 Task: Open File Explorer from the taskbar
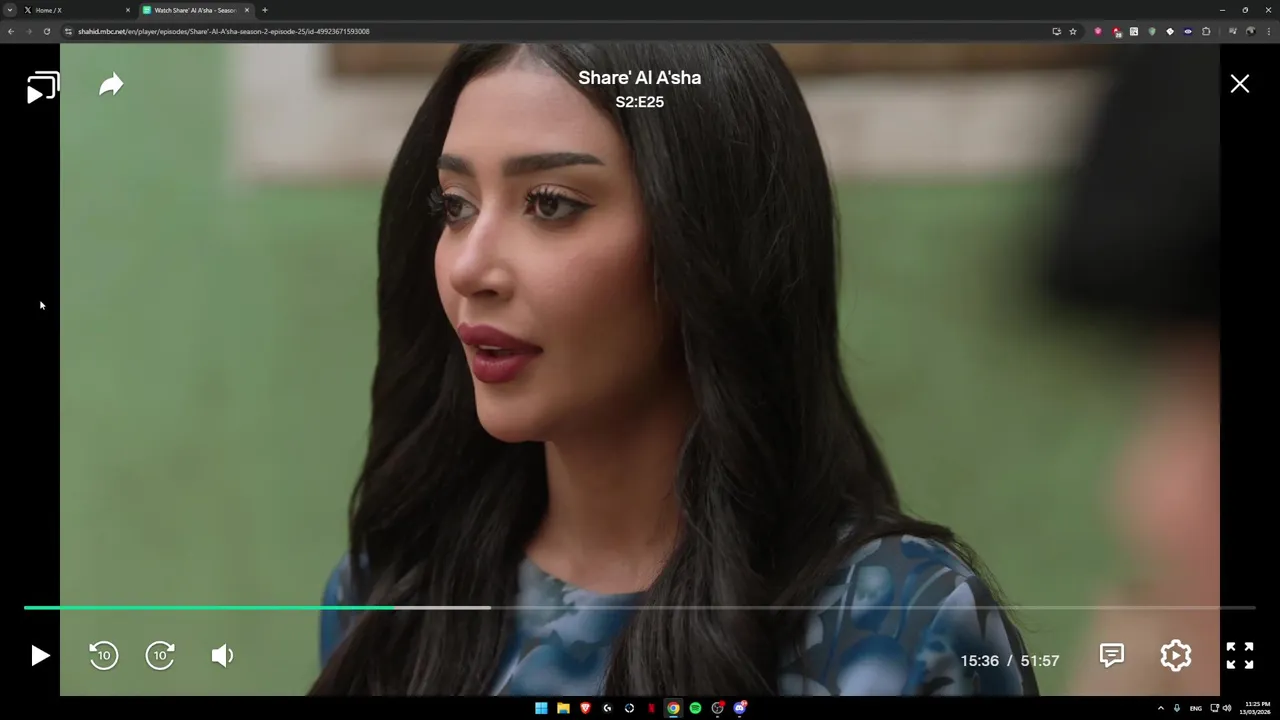(x=563, y=708)
